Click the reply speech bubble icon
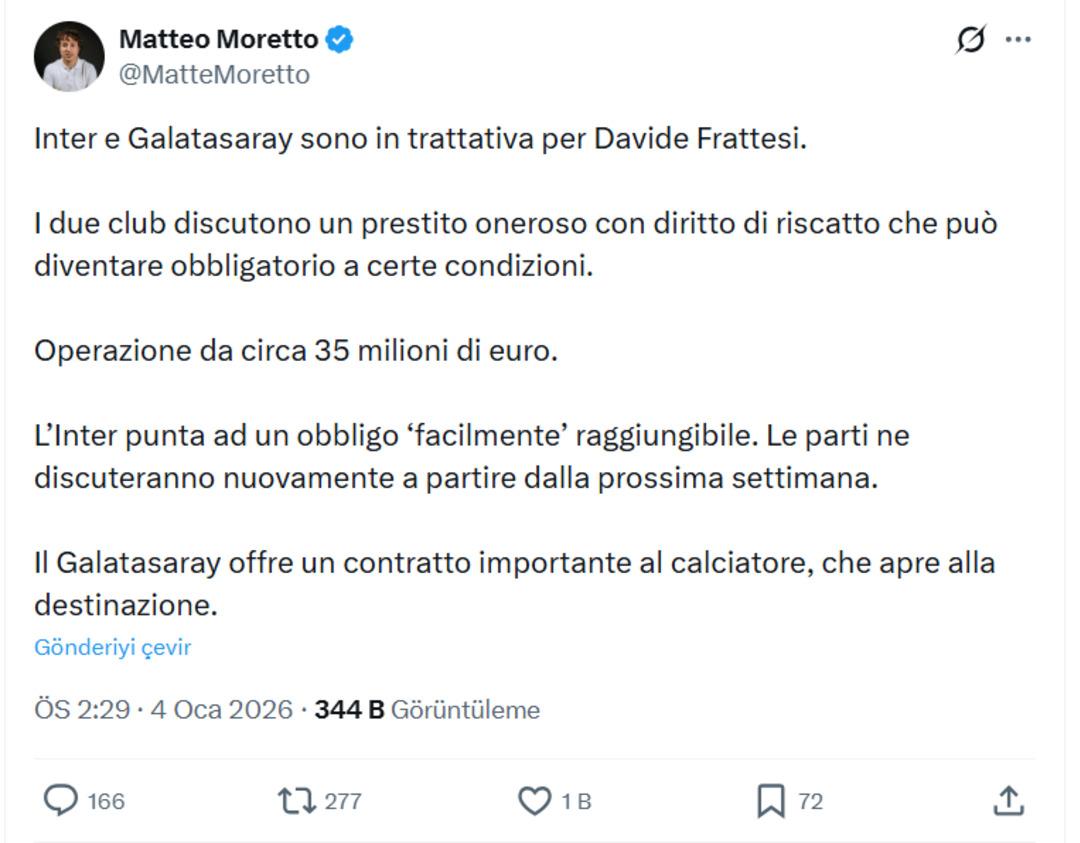The width and height of the screenshot is (1080, 843). point(62,800)
